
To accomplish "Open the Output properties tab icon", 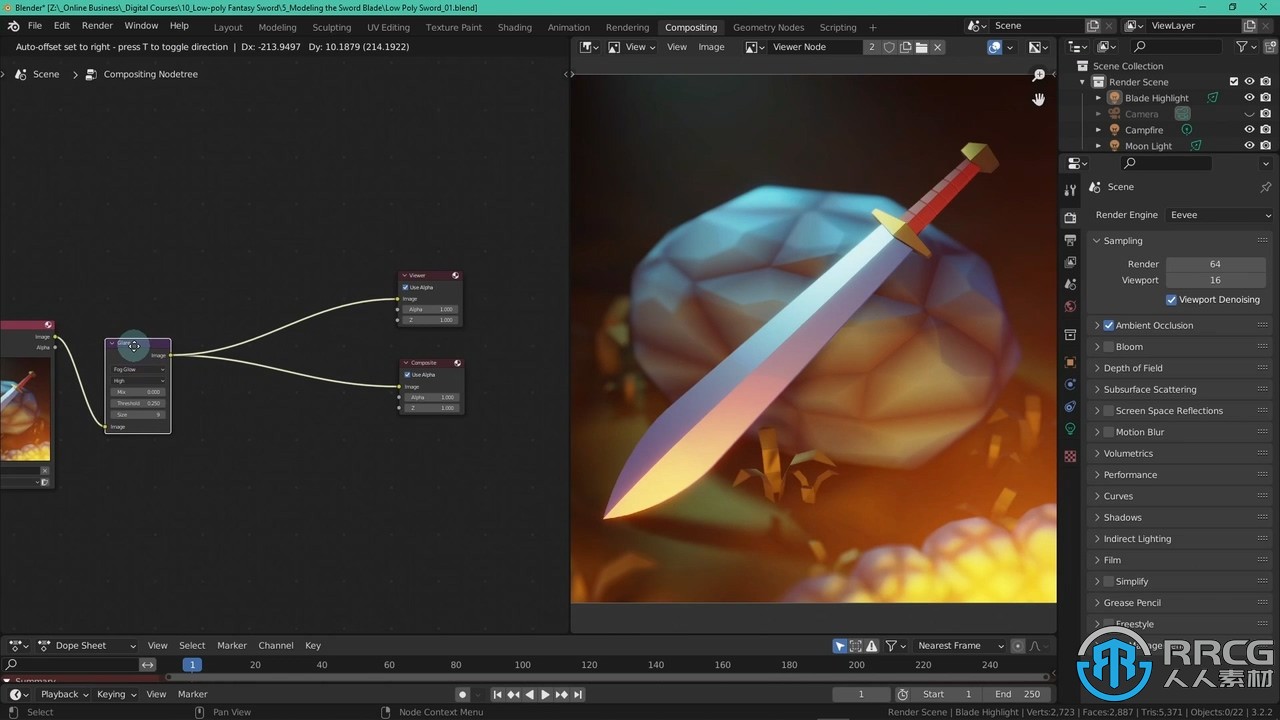I will tap(1070, 240).
